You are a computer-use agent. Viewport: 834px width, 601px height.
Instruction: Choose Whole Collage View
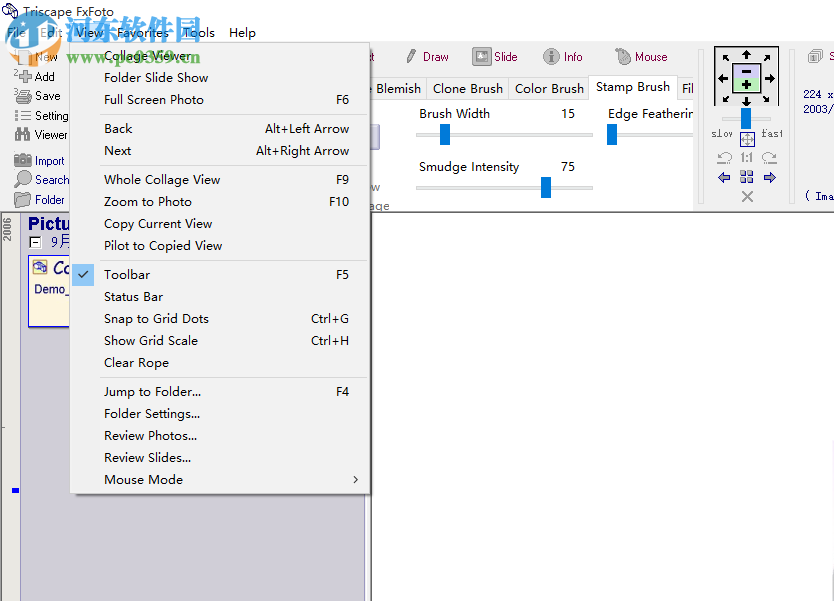pos(220,180)
